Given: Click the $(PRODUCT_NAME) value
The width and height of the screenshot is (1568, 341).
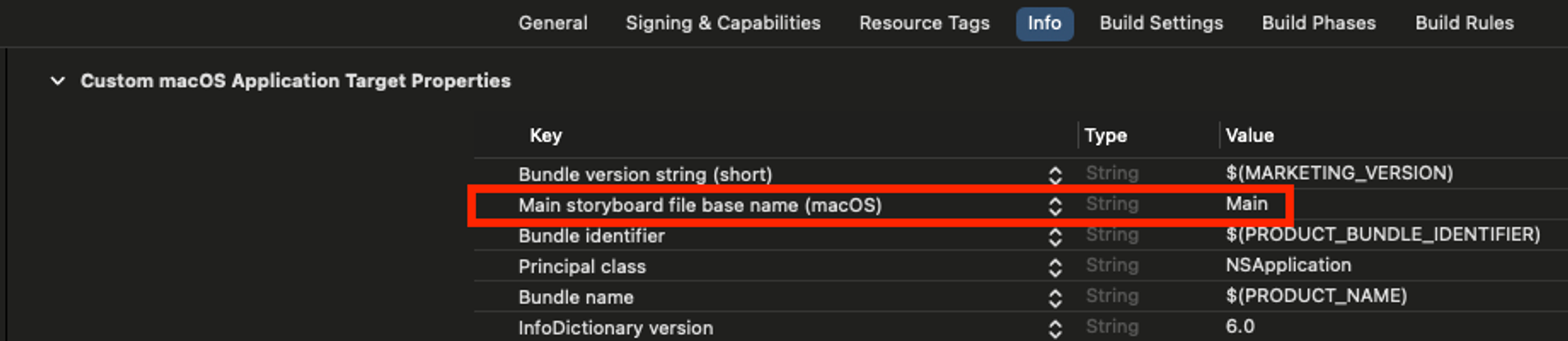Looking at the screenshot, I should (x=1316, y=296).
